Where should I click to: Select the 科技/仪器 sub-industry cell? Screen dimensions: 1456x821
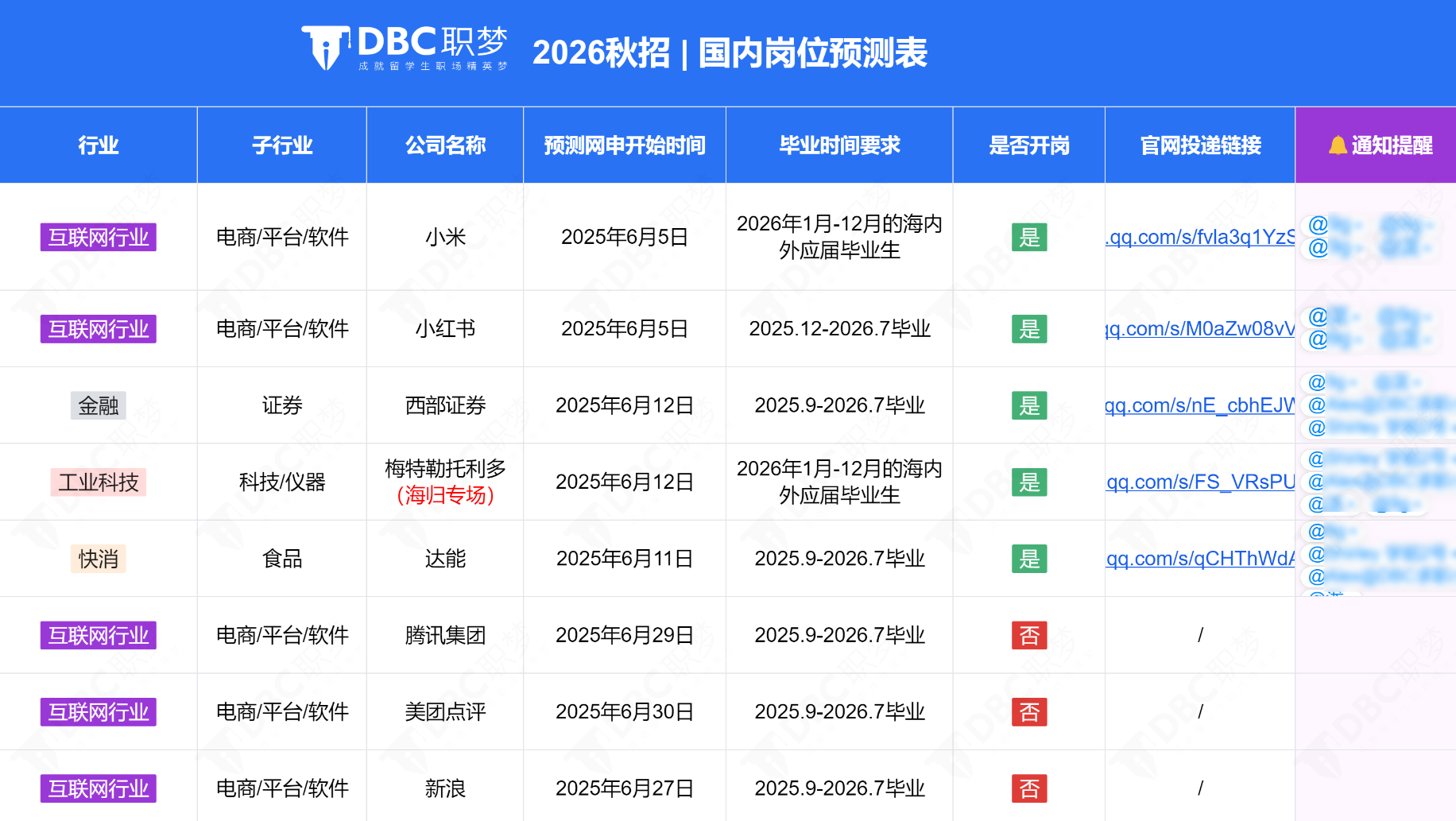pyautogui.click(x=282, y=482)
